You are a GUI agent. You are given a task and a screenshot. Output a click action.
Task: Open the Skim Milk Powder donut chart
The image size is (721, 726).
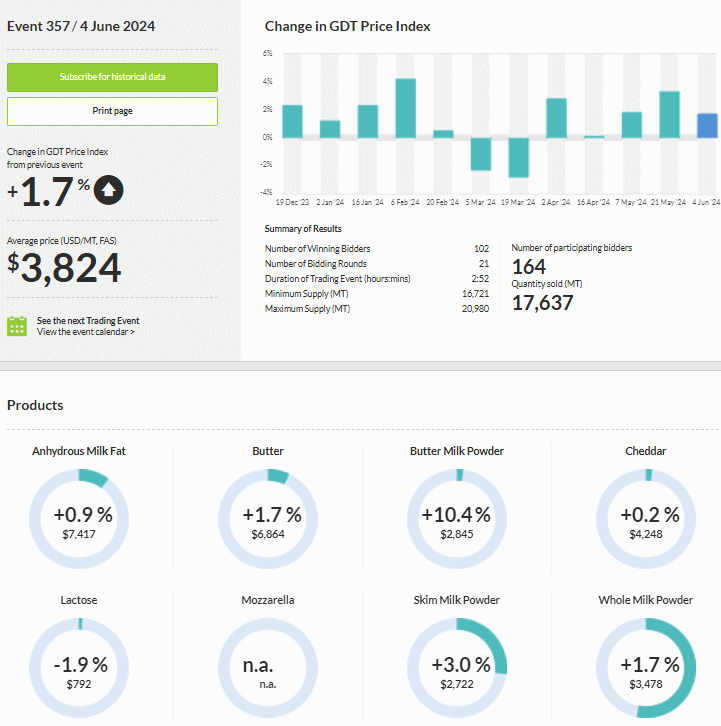(457, 668)
